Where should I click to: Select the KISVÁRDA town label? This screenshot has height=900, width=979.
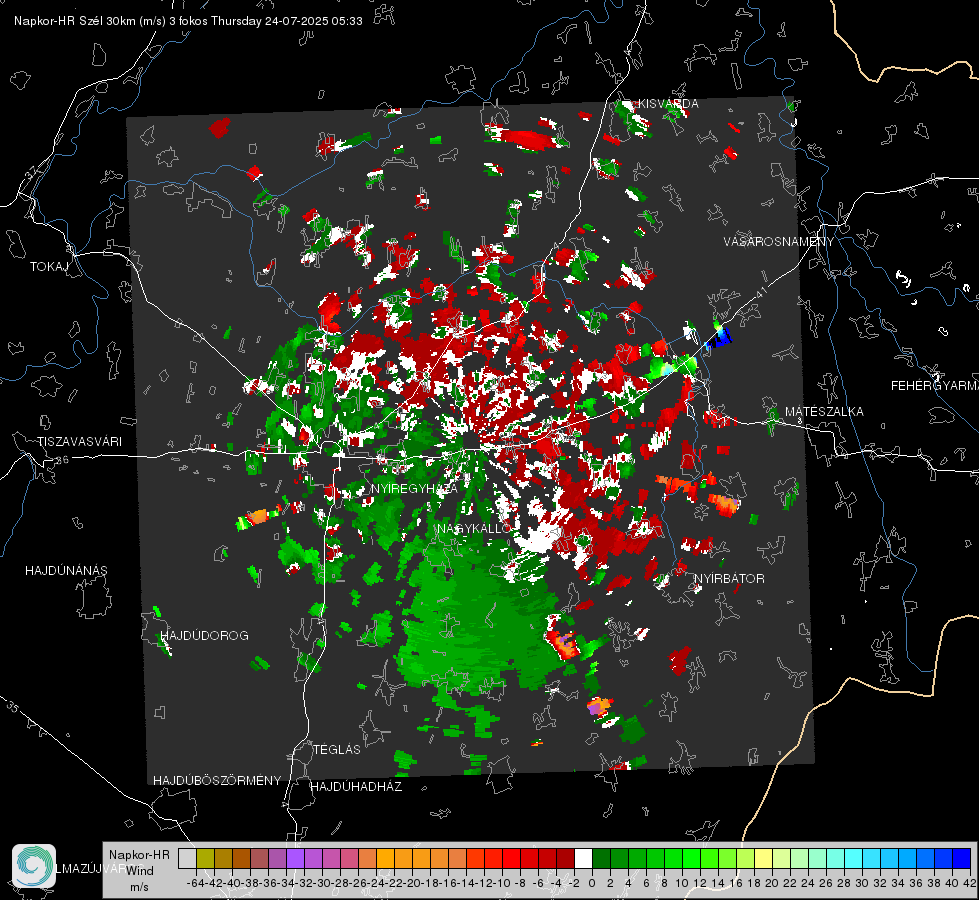667,104
